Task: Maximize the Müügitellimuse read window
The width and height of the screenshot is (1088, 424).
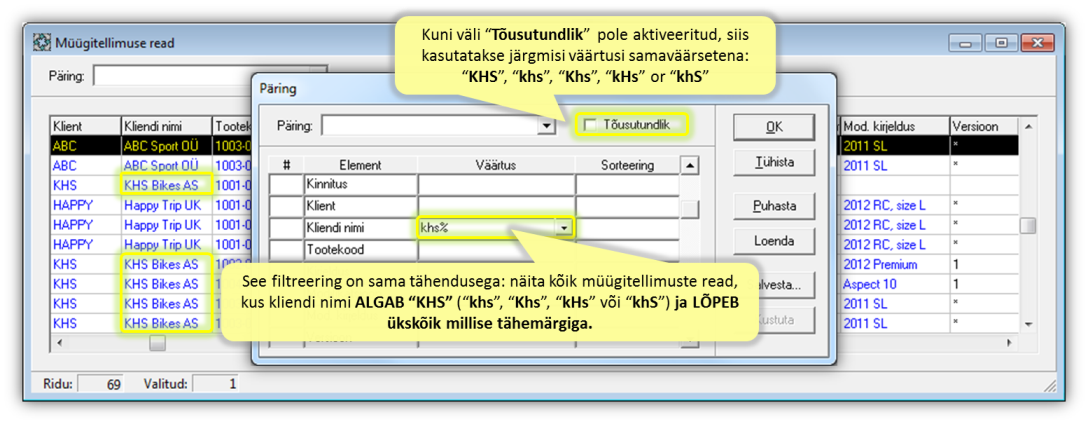Action: pos(1001,43)
